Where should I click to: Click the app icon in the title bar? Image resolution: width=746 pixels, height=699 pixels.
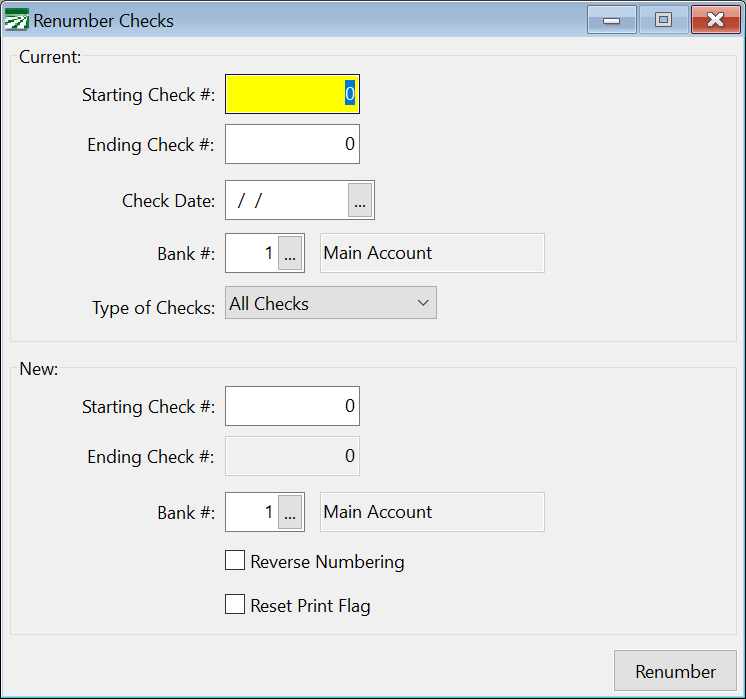(17, 20)
